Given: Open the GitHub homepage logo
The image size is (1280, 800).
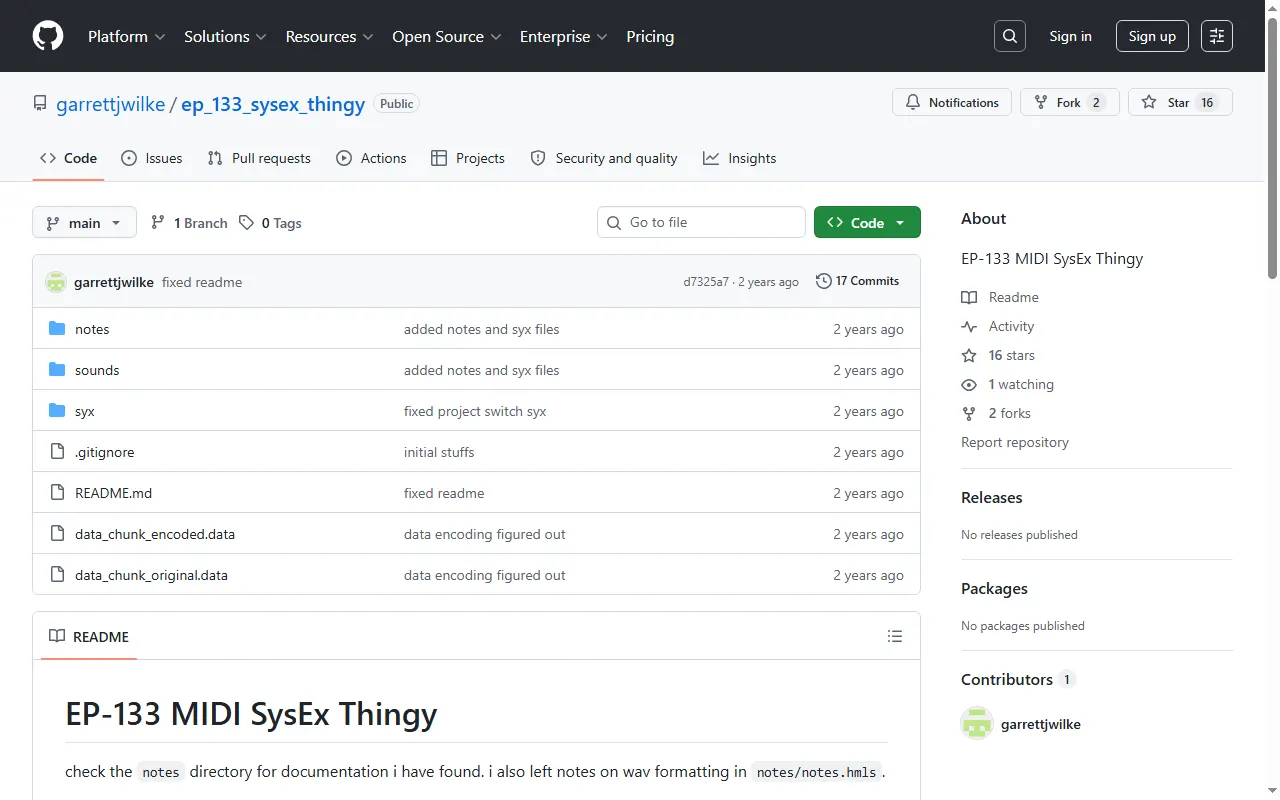Looking at the screenshot, I should pos(48,36).
